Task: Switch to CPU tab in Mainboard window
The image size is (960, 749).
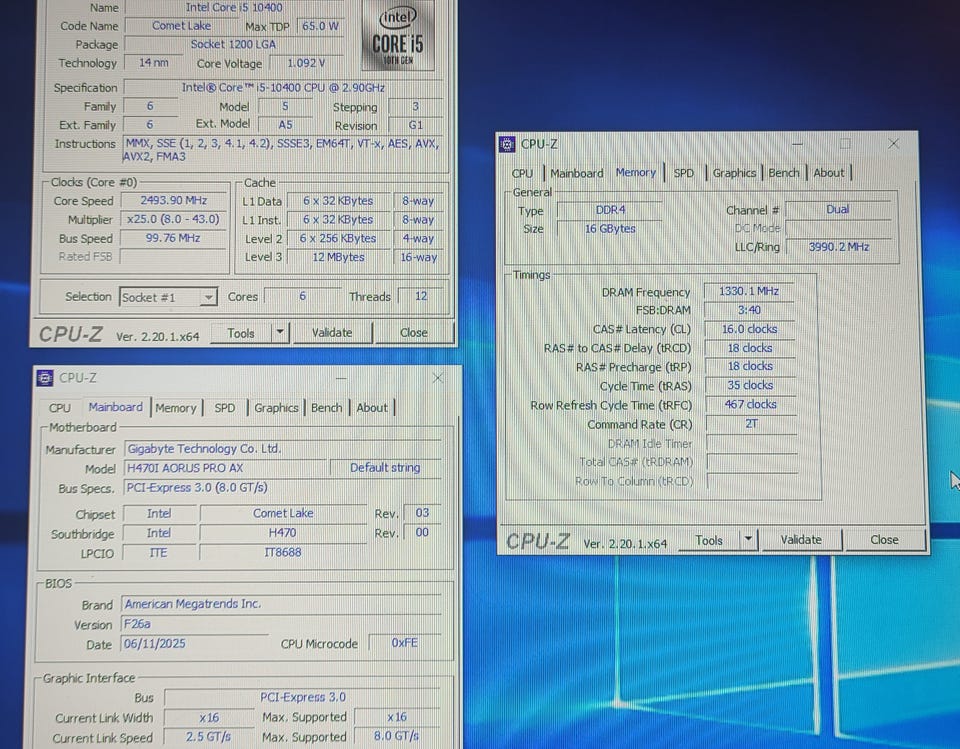Action: point(59,408)
